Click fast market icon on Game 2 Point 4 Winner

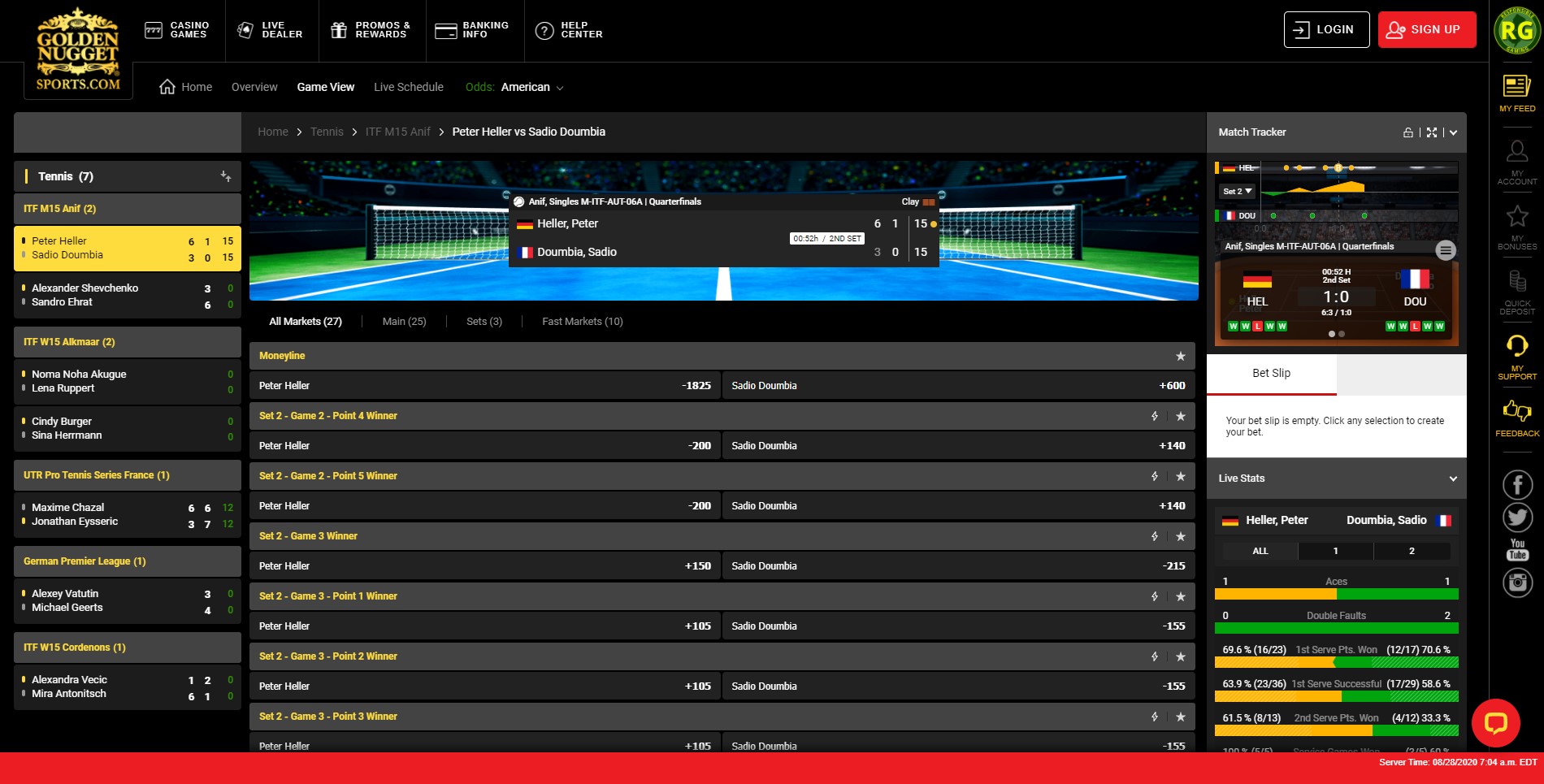click(1155, 416)
